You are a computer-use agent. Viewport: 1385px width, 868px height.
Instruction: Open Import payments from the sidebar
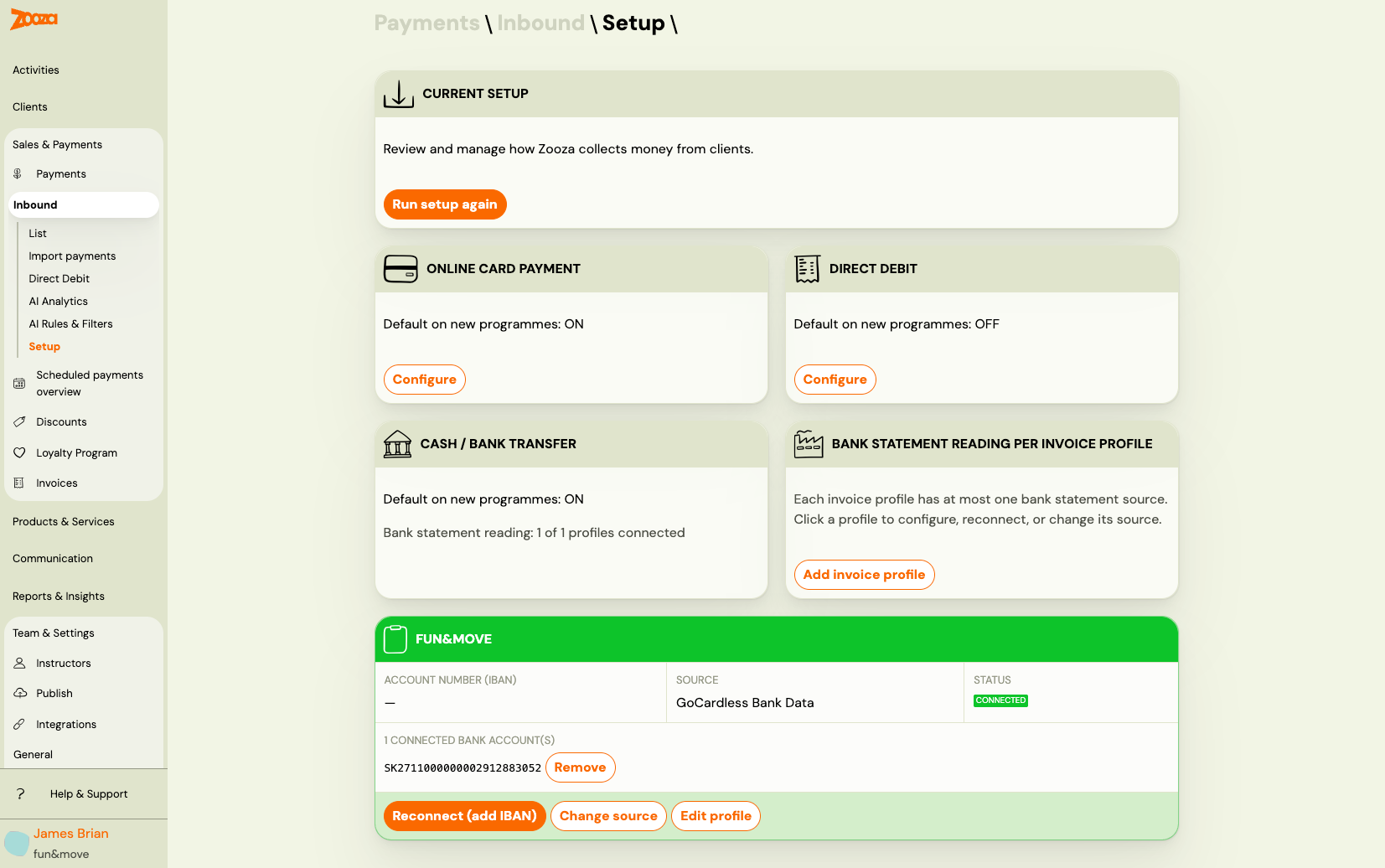point(72,256)
